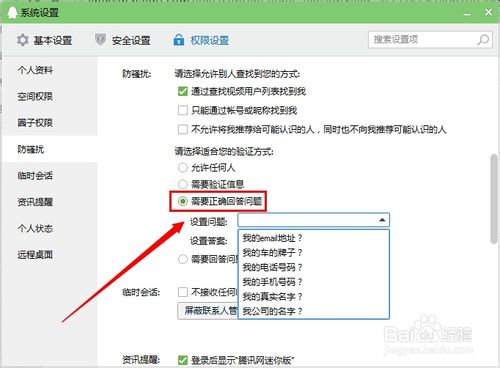Click the QQ penguin logo in the title bar
Image resolution: width=500 pixels, height=368 pixels.
click(12, 13)
